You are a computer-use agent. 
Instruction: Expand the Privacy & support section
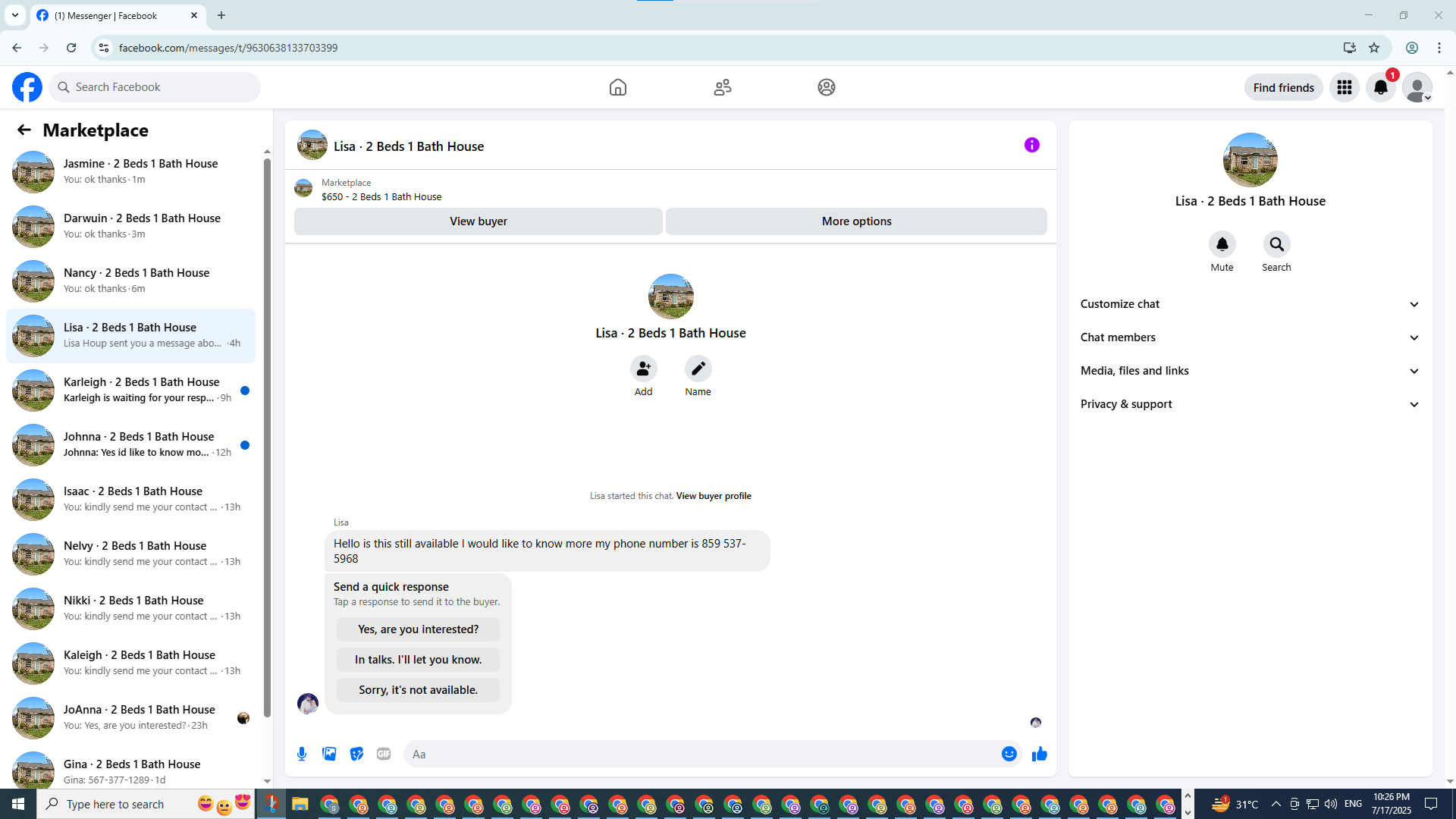(1250, 404)
